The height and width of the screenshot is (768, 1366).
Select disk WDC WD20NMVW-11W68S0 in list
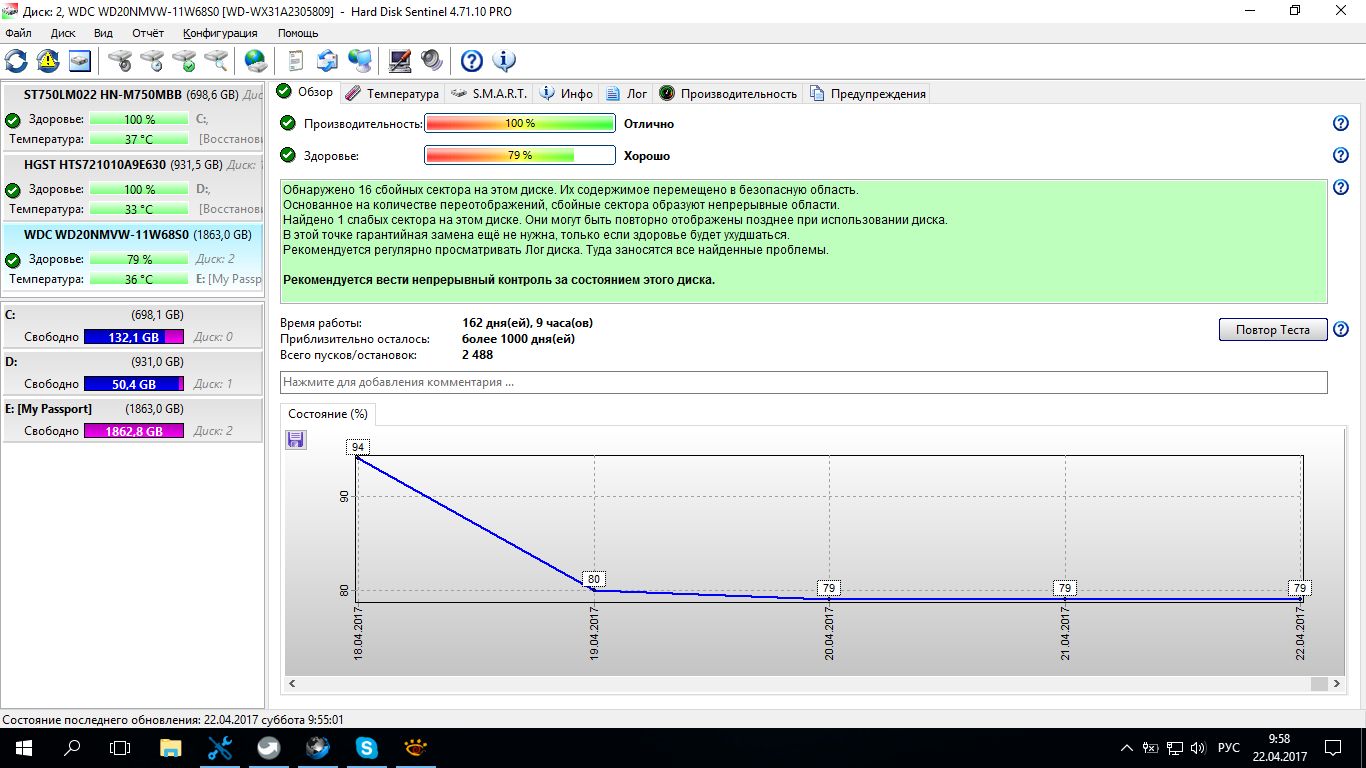[132, 257]
